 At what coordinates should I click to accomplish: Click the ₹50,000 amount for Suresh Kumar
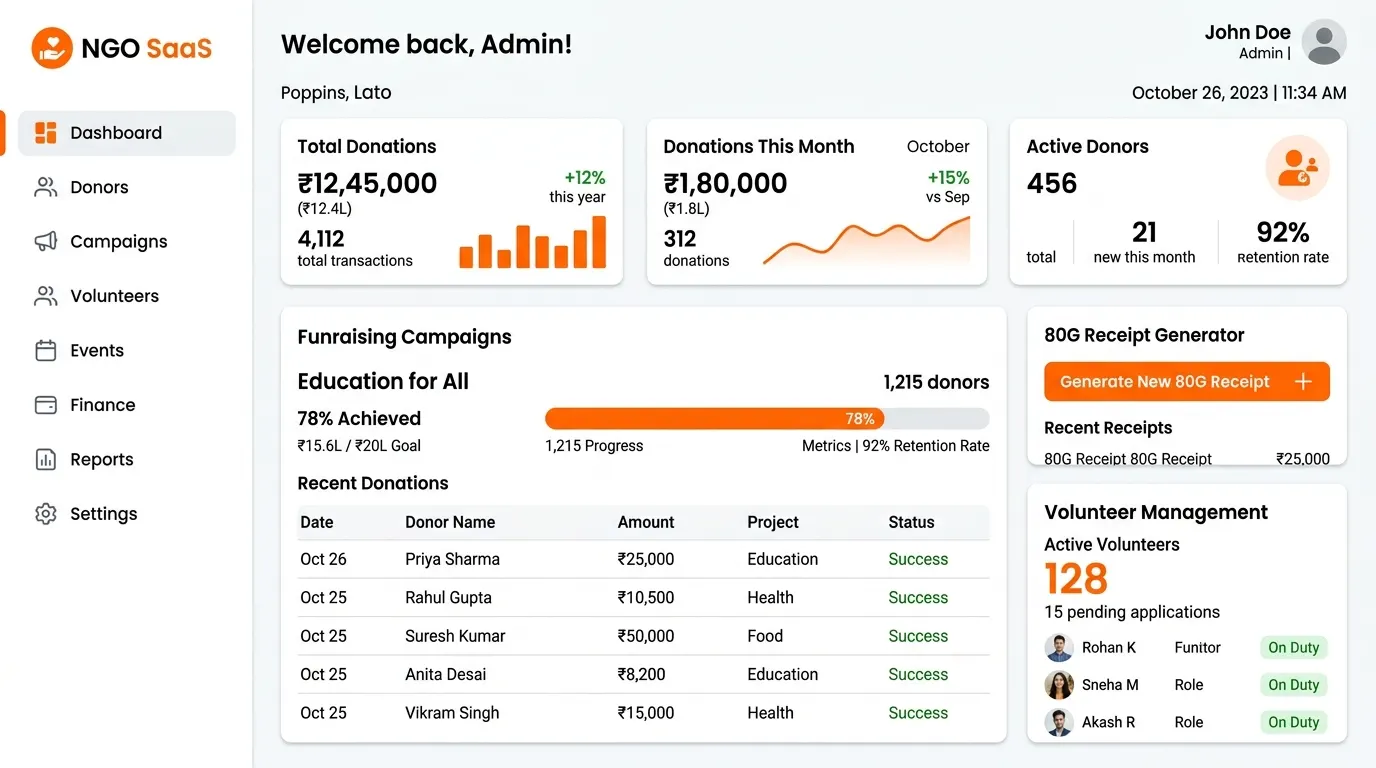tap(646, 636)
